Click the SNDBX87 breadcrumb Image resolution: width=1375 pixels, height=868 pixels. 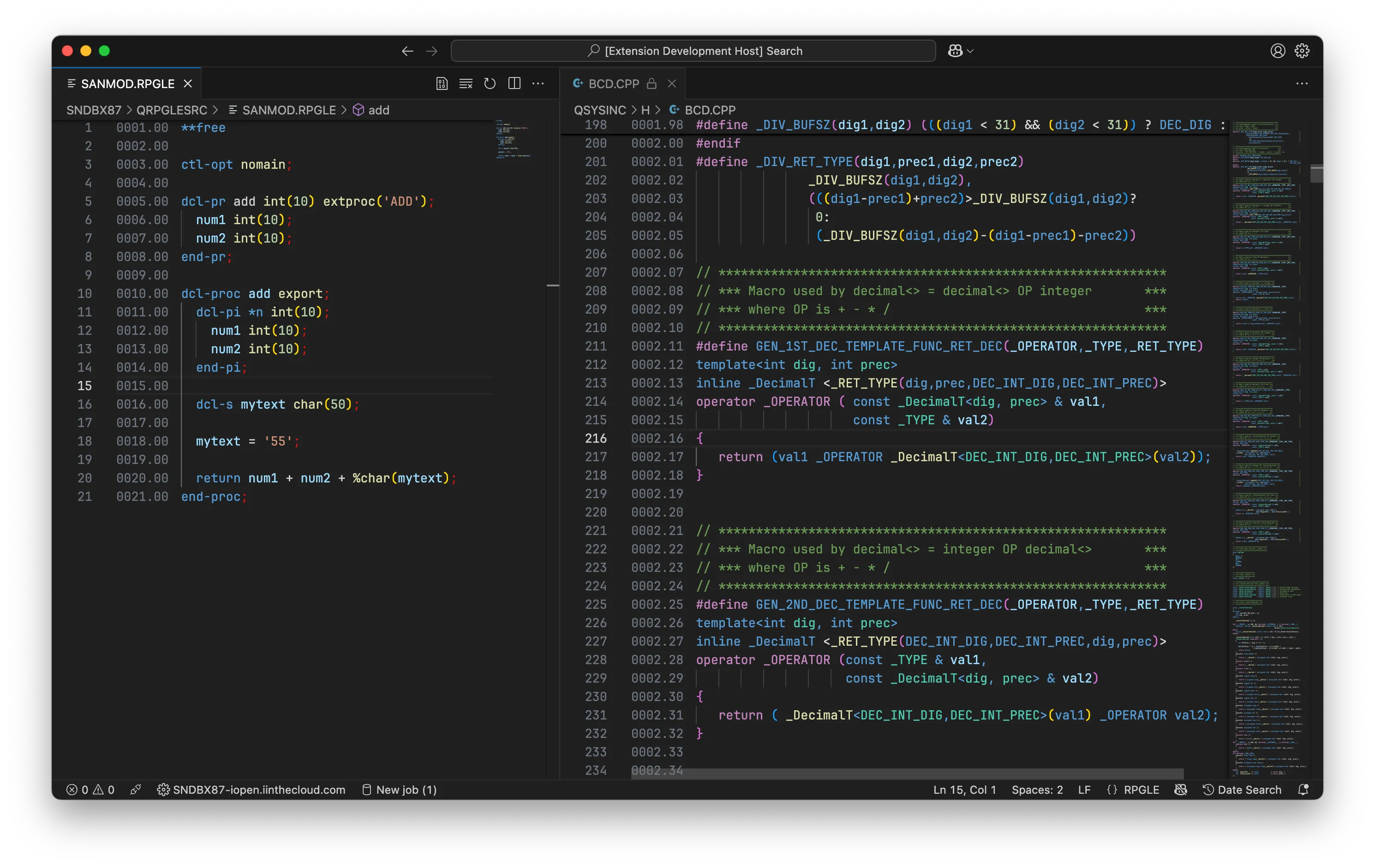94,110
